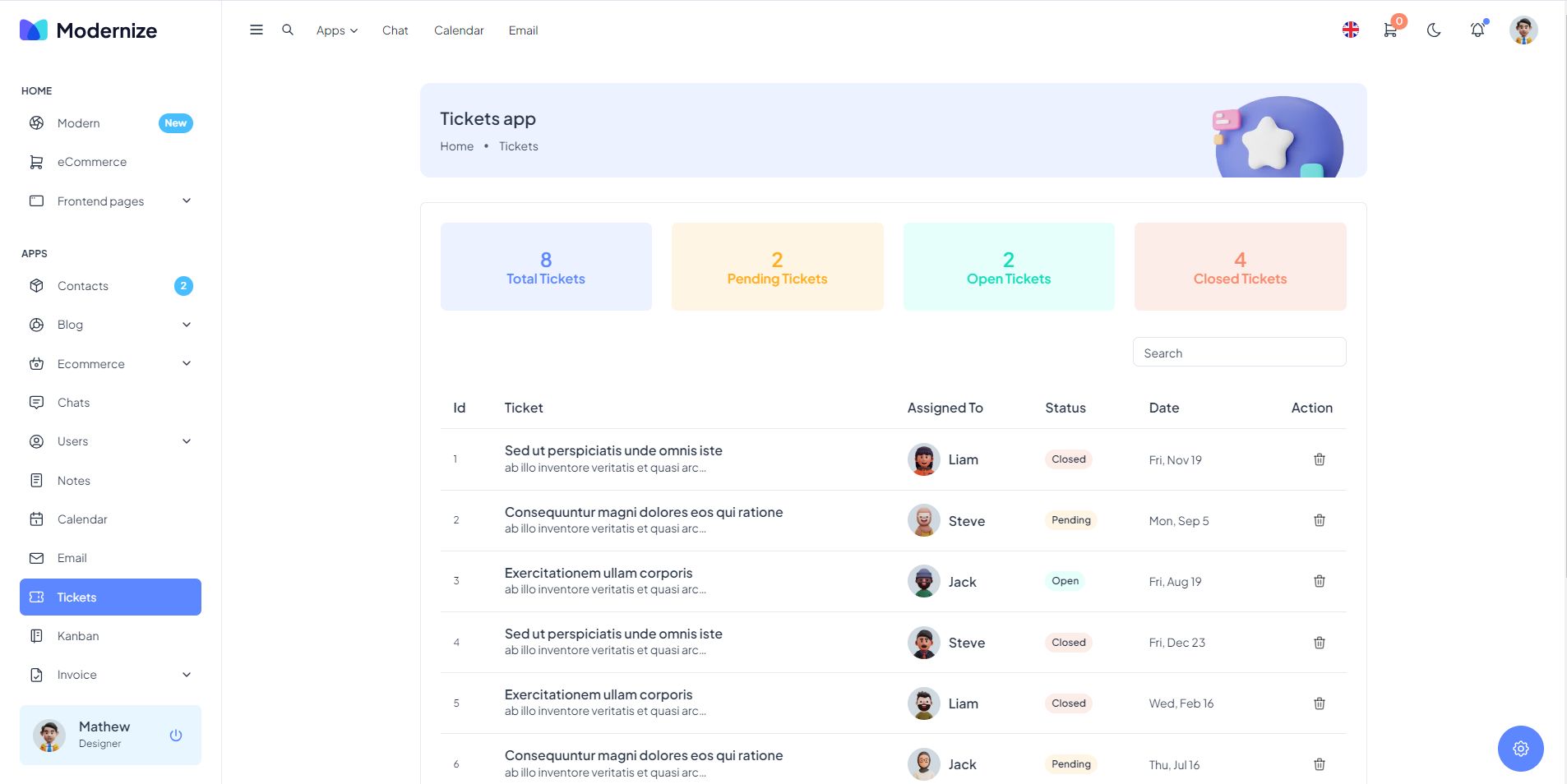The image size is (1567, 784).
Task: Filter by the Pending Tickets card
Action: [x=778, y=267]
